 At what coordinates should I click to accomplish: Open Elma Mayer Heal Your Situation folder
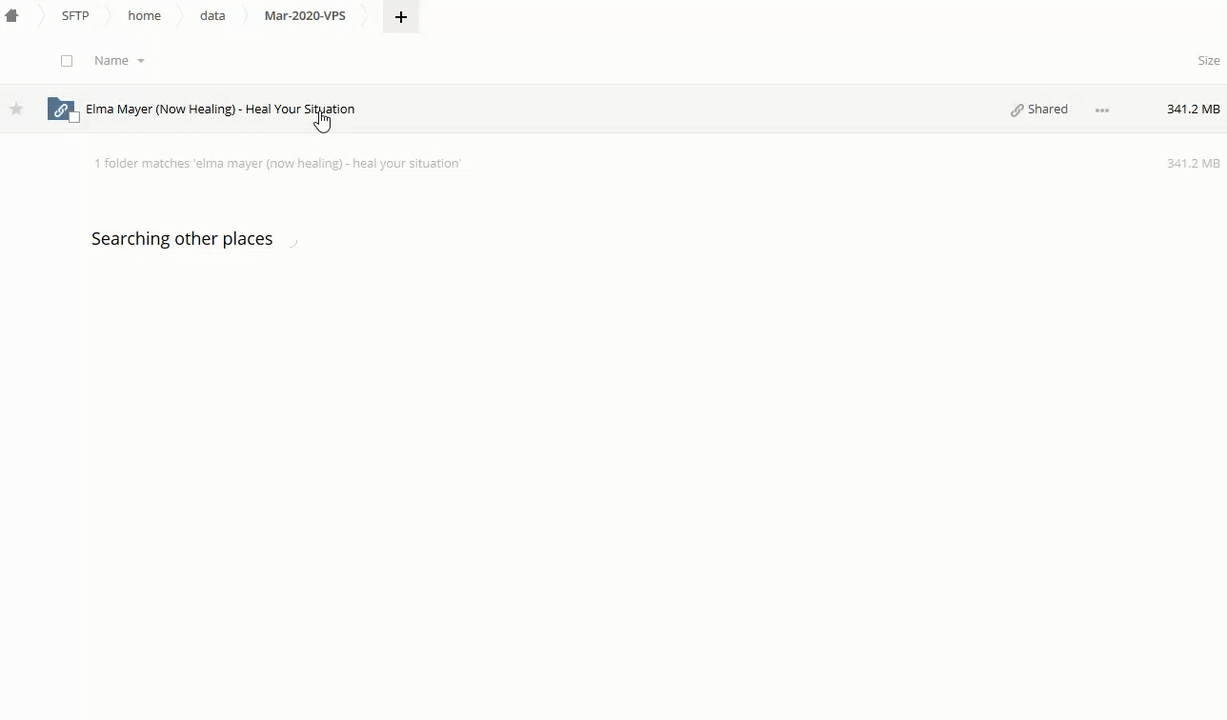click(220, 109)
